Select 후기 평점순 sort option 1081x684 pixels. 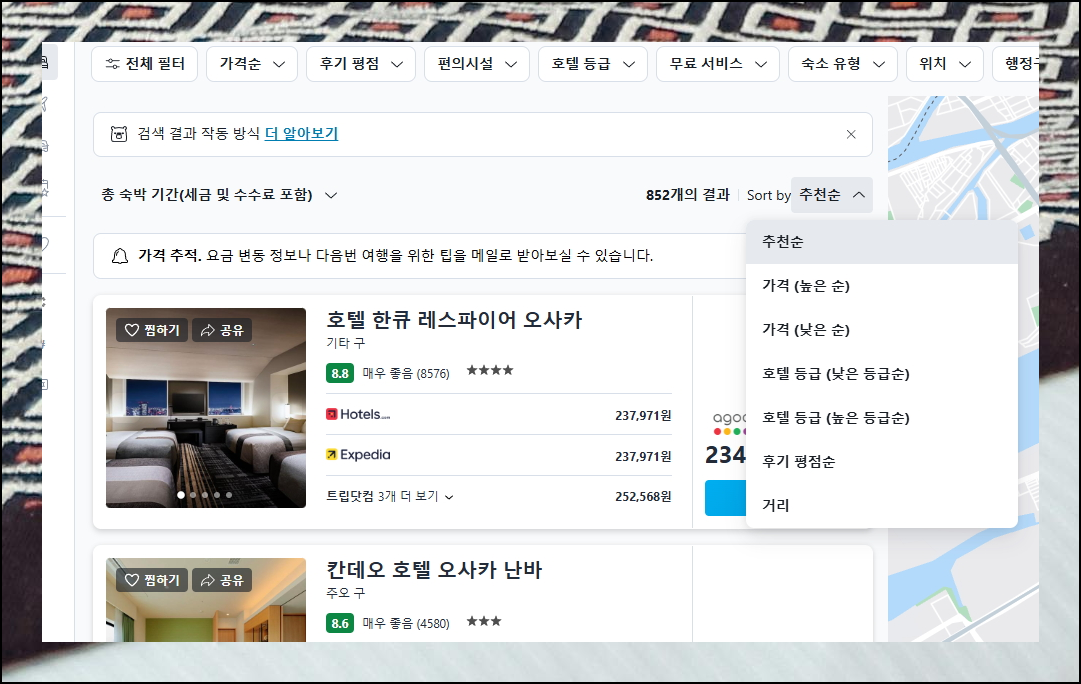pyautogui.click(x=882, y=461)
